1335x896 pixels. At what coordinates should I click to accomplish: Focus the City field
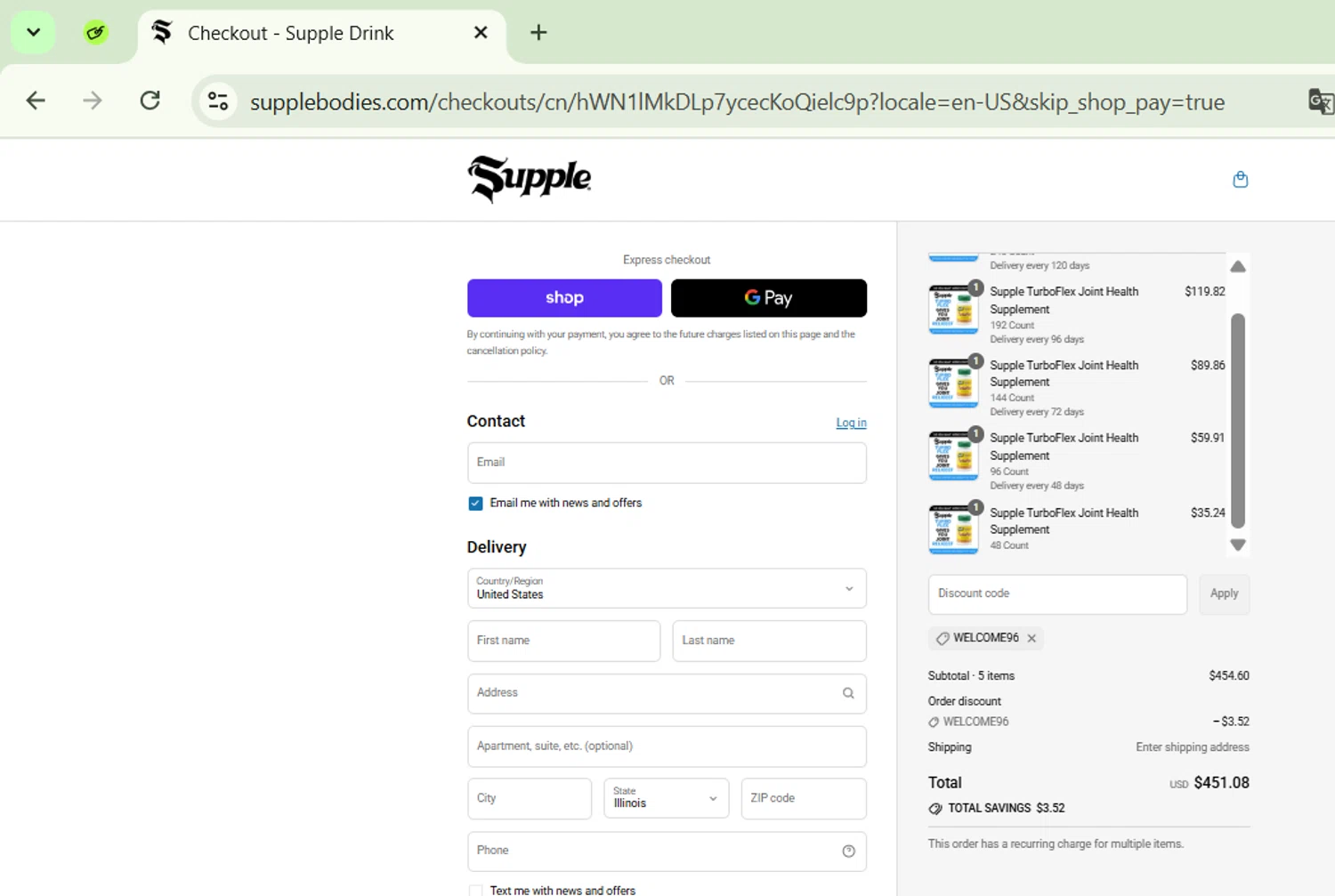[x=530, y=798]
